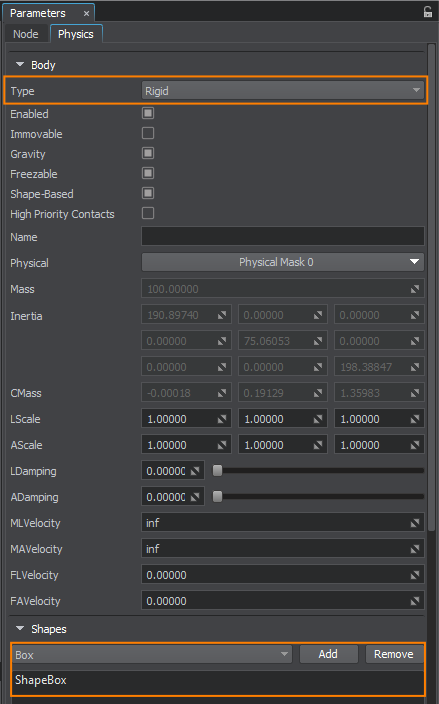Open the Physical Mask 0 dropdown
The image size is (439, 704).
[x=282, y=262]
